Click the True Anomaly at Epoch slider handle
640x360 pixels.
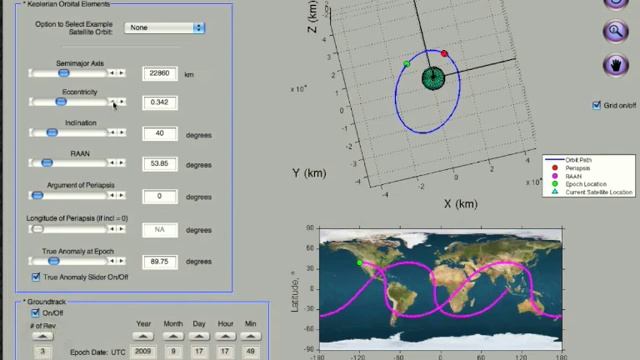53,261
